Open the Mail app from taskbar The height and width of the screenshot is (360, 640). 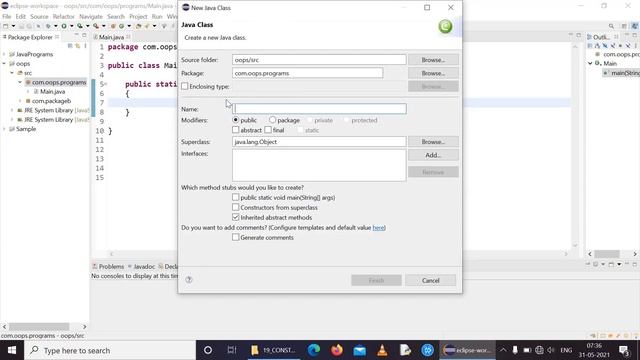(x=360, y=350)
